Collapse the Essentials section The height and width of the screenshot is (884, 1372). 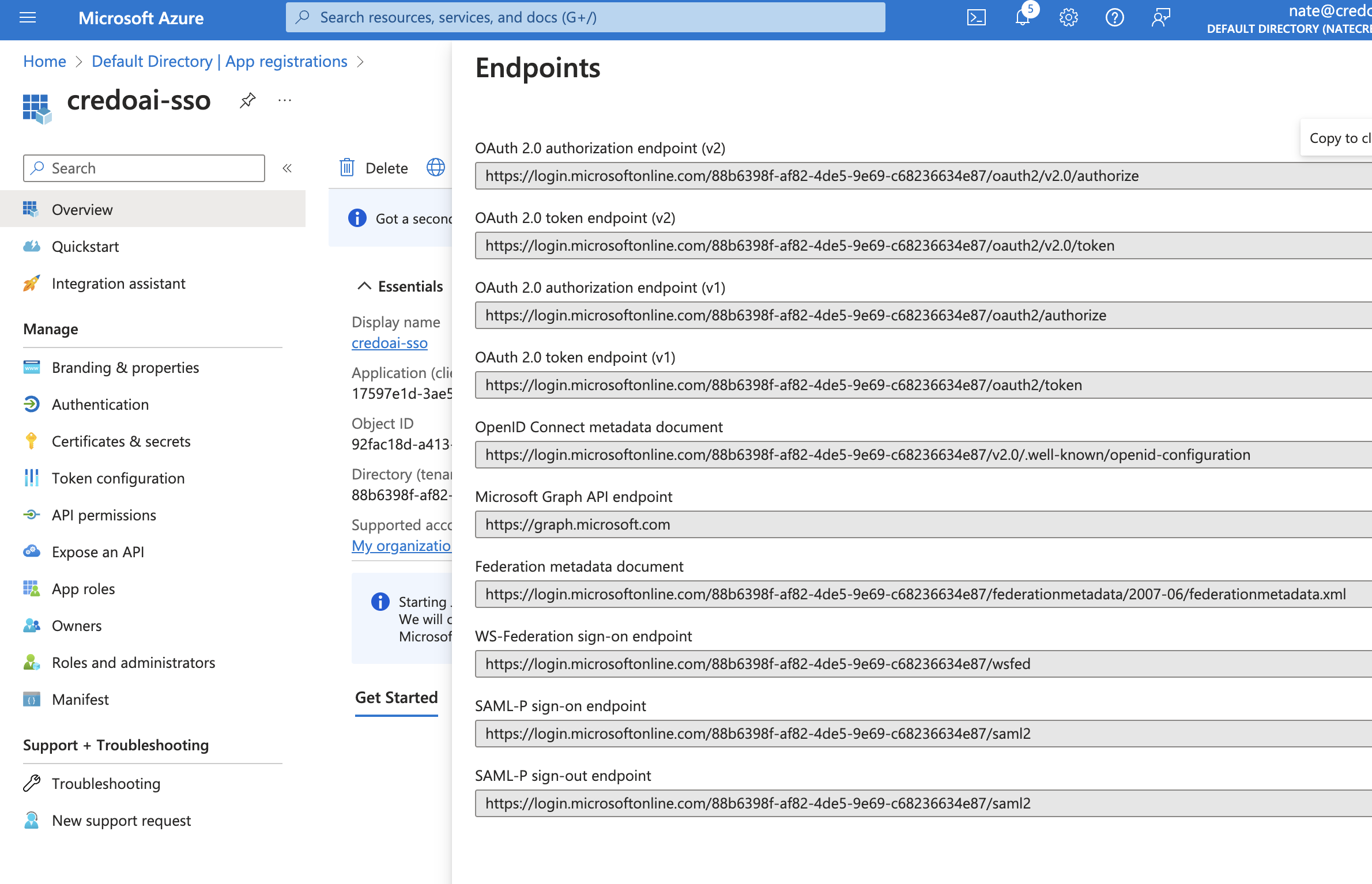(364, 286)
